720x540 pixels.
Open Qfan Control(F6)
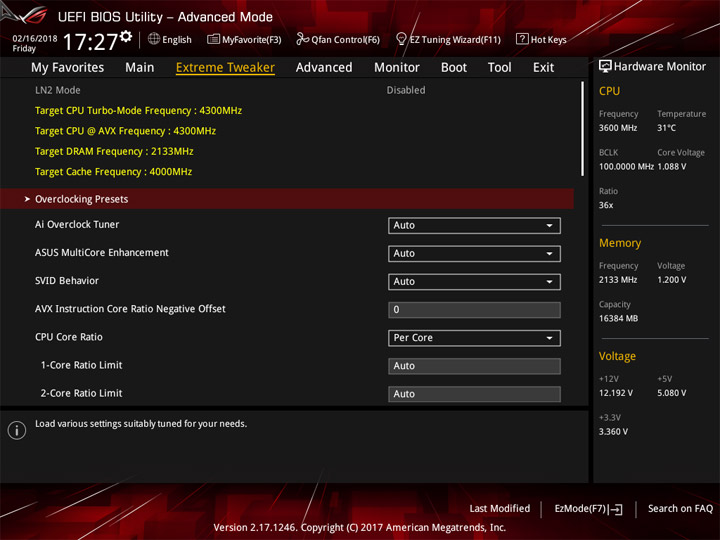[338, 39]
